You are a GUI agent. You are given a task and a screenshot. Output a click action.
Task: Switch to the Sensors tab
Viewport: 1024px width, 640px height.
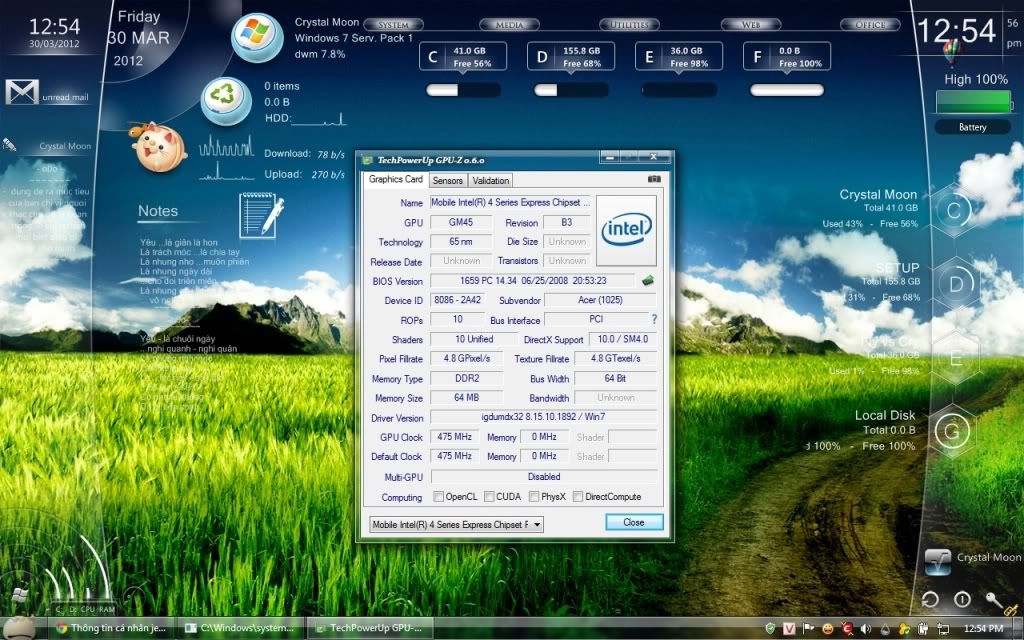(447, 181)
